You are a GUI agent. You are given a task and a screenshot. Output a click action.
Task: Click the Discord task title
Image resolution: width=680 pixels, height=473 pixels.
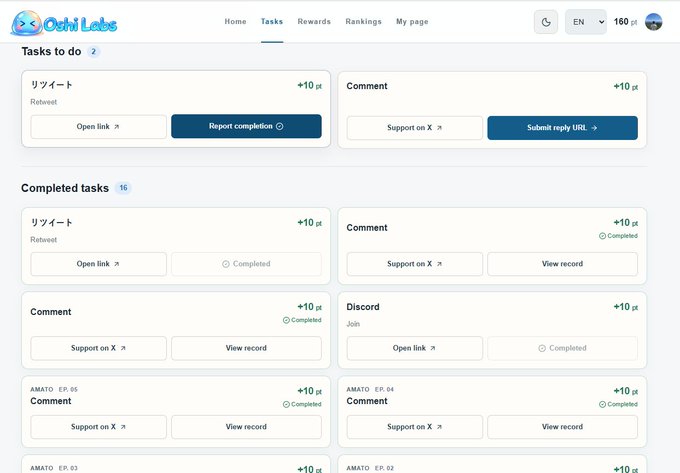pos(363,307)
